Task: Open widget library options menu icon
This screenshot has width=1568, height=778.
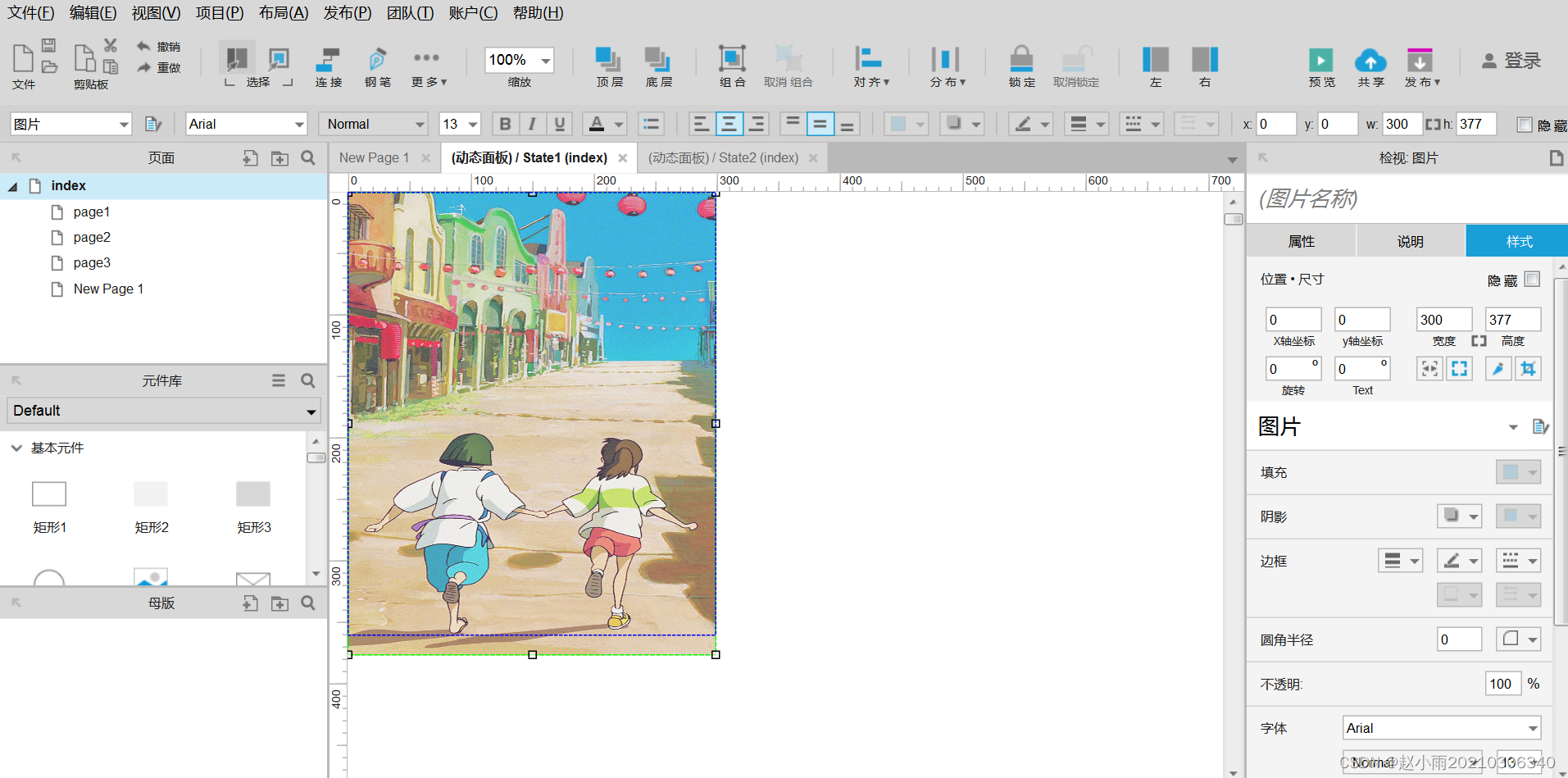Action: [x=279, y=380]
